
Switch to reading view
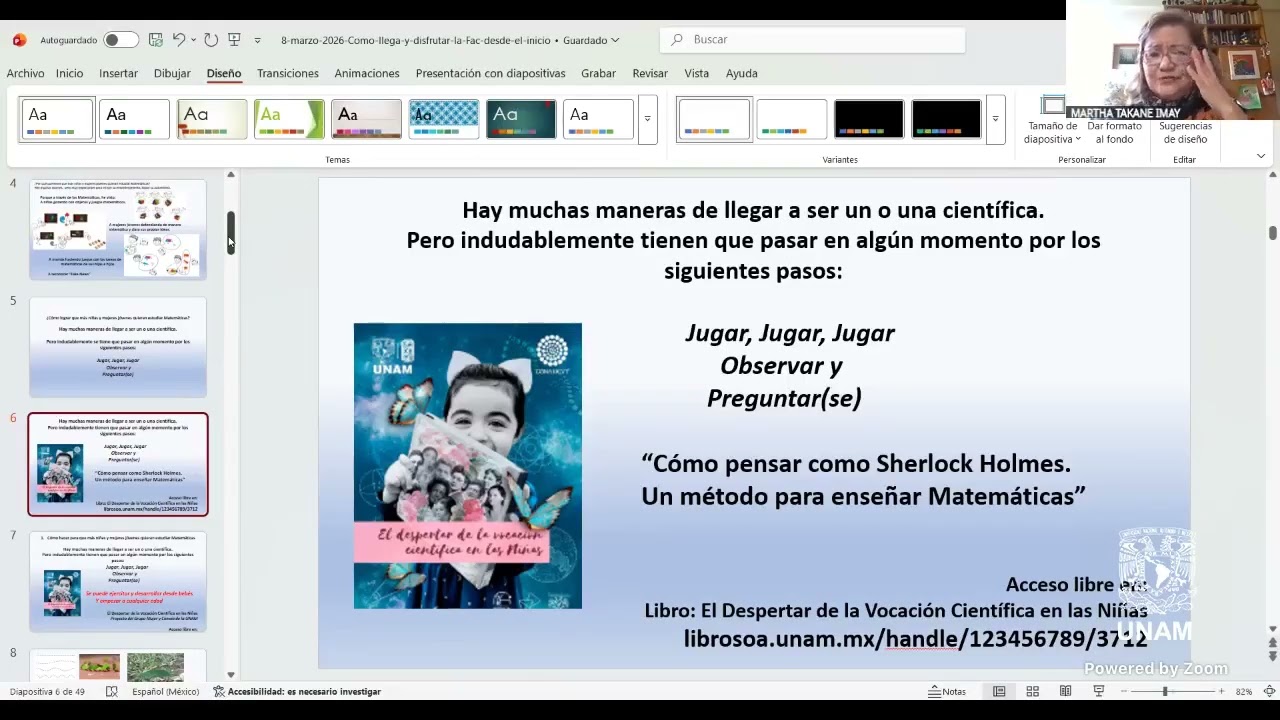[x=1065, y=691]
